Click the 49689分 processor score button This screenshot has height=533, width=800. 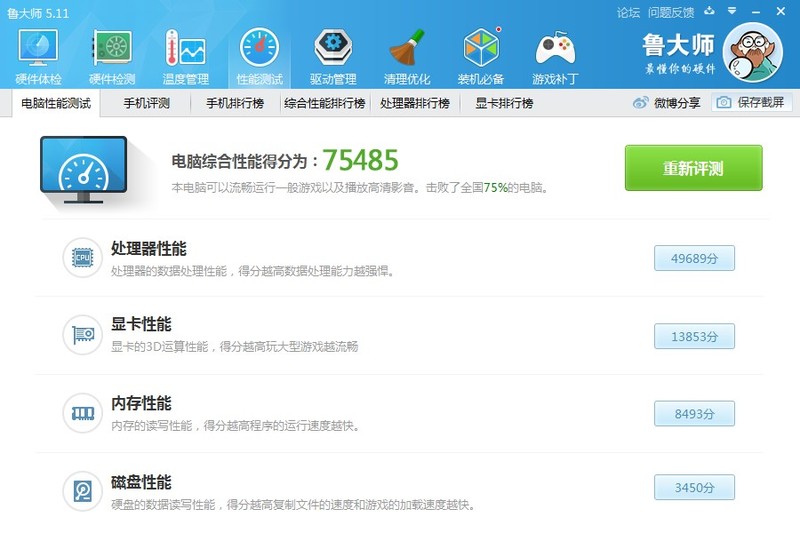click(x=694, y=258)
